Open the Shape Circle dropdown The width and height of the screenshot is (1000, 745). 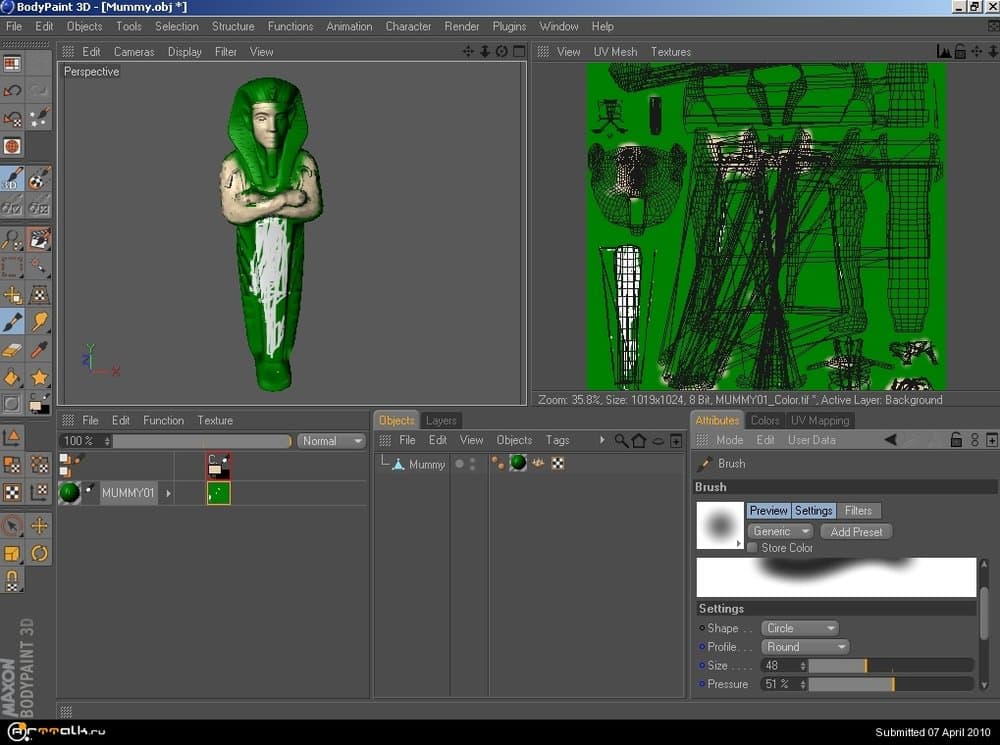point(800,629)
